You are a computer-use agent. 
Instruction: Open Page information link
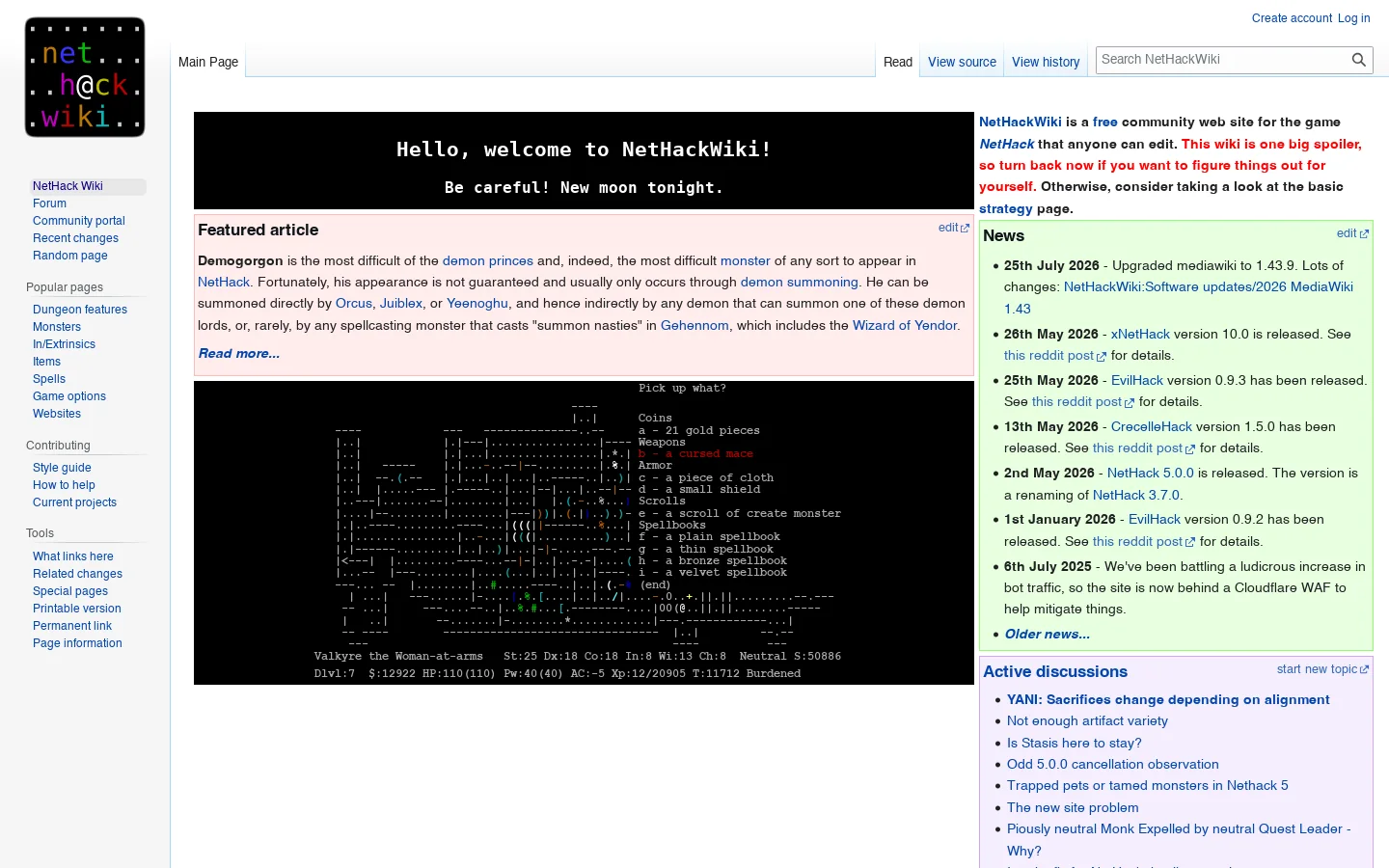click(77, 643)
